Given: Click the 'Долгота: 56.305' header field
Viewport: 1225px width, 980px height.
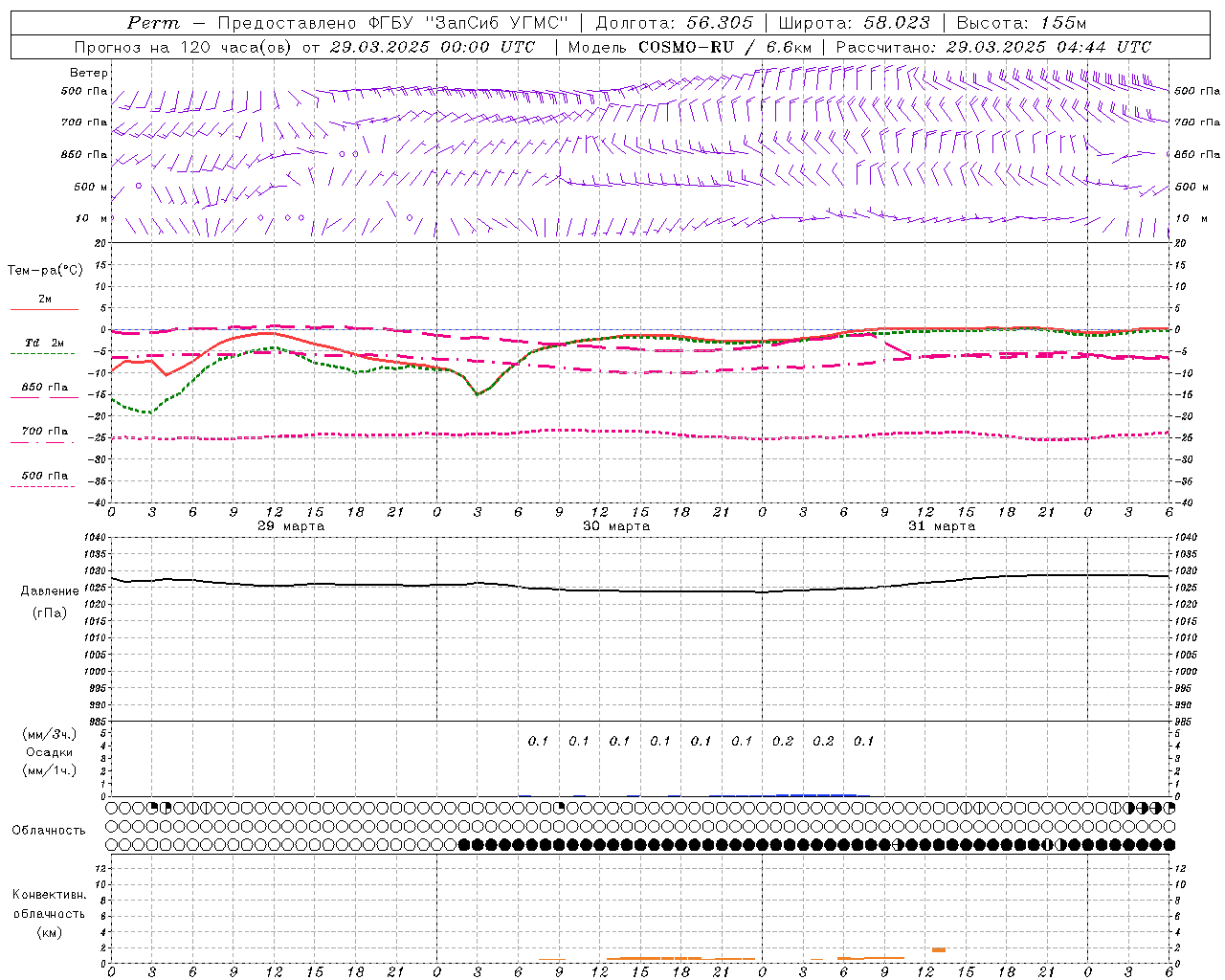Looking at the screenshot, I should (x=674, y=23).
